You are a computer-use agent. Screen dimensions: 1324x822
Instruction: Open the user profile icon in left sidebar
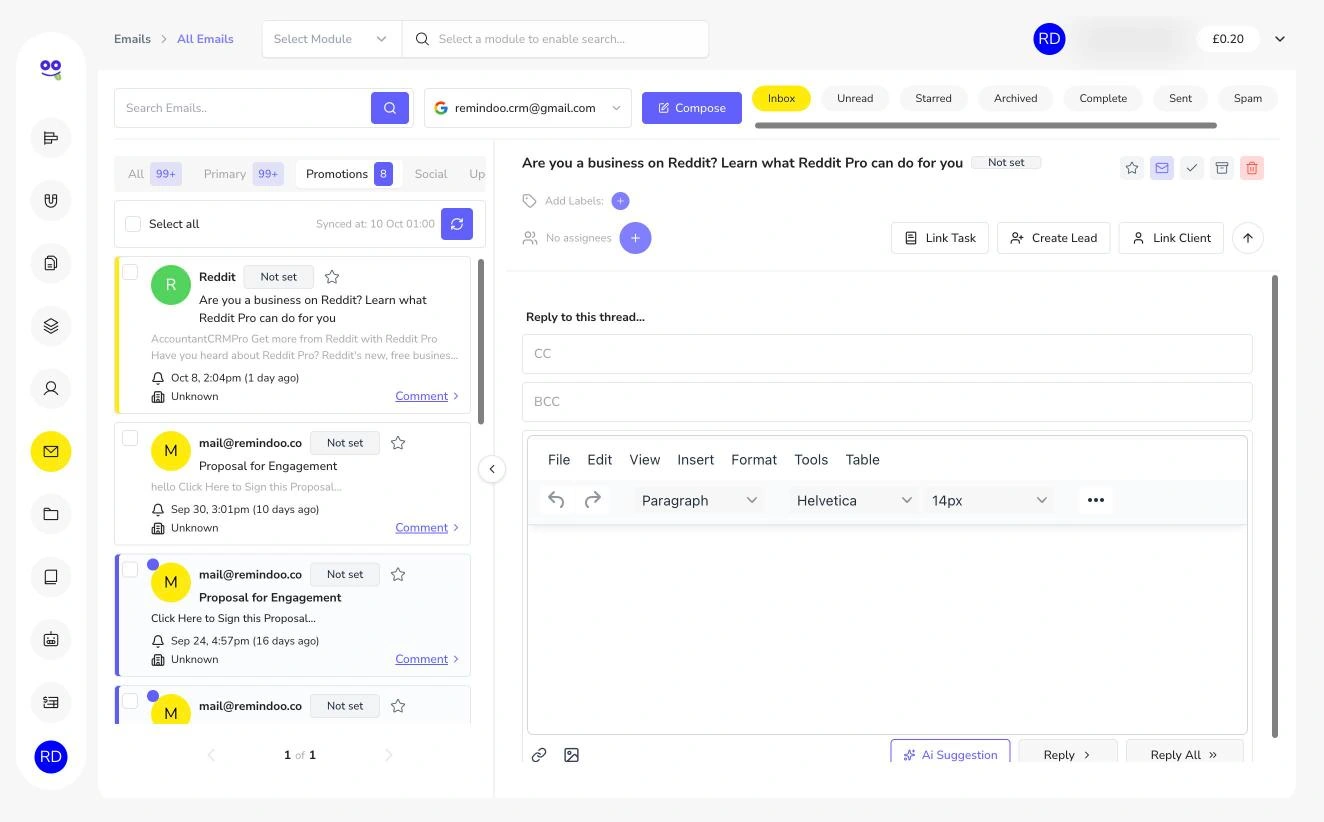[51, 388]
